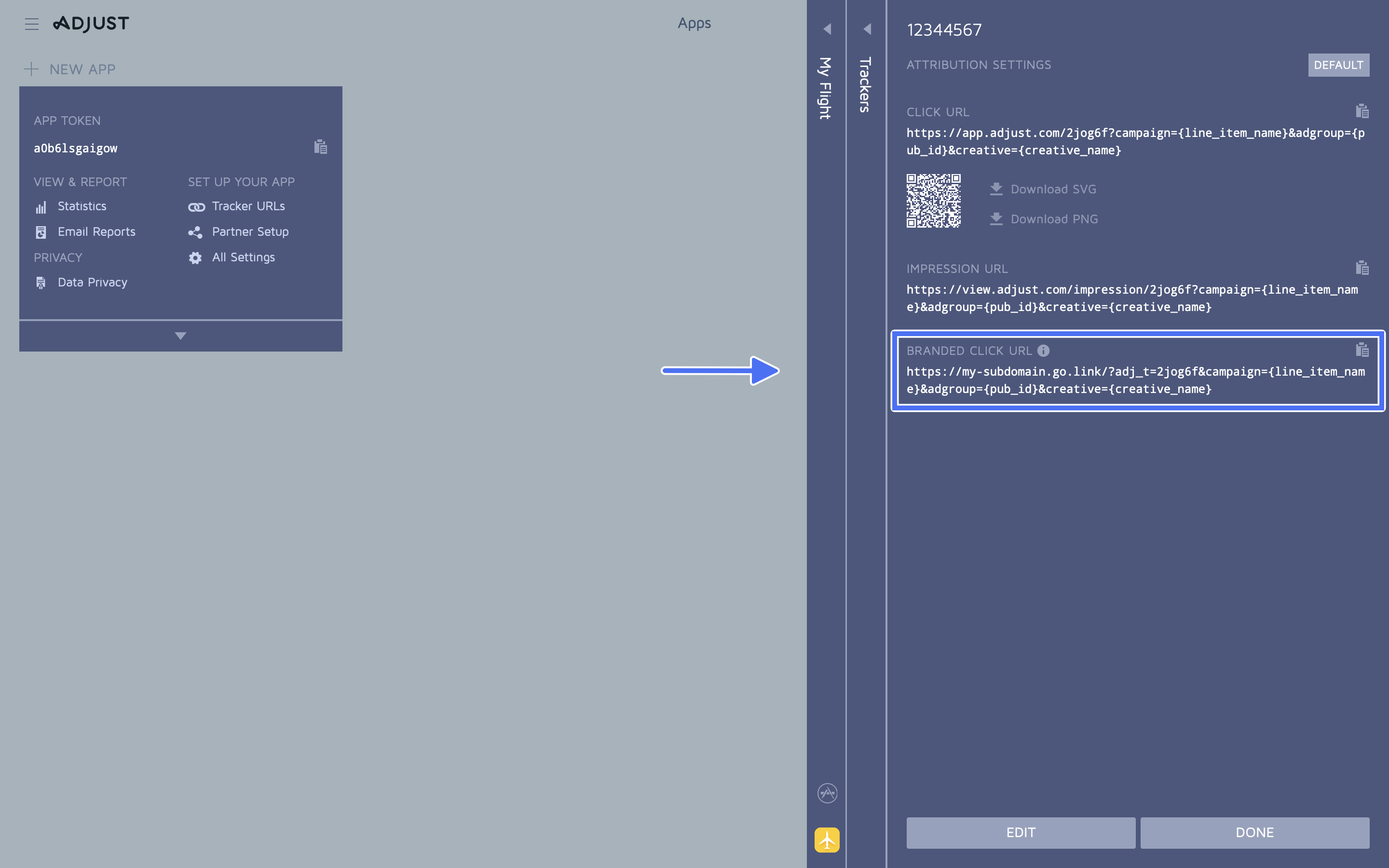Collapse the My Flight panel with back arrow

click(x=827, y=29)
